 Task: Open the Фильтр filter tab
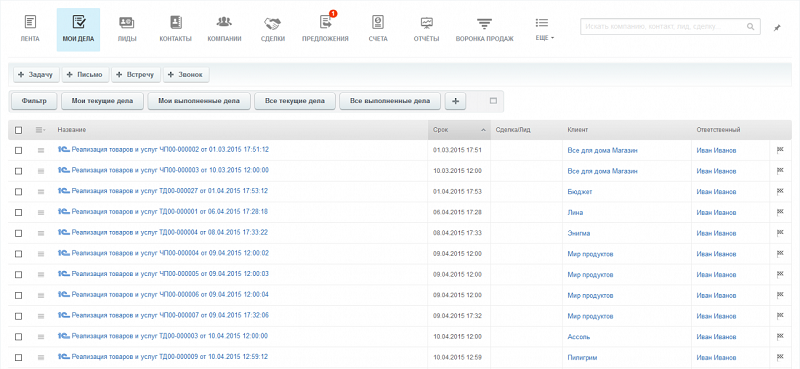pos(34,101)
